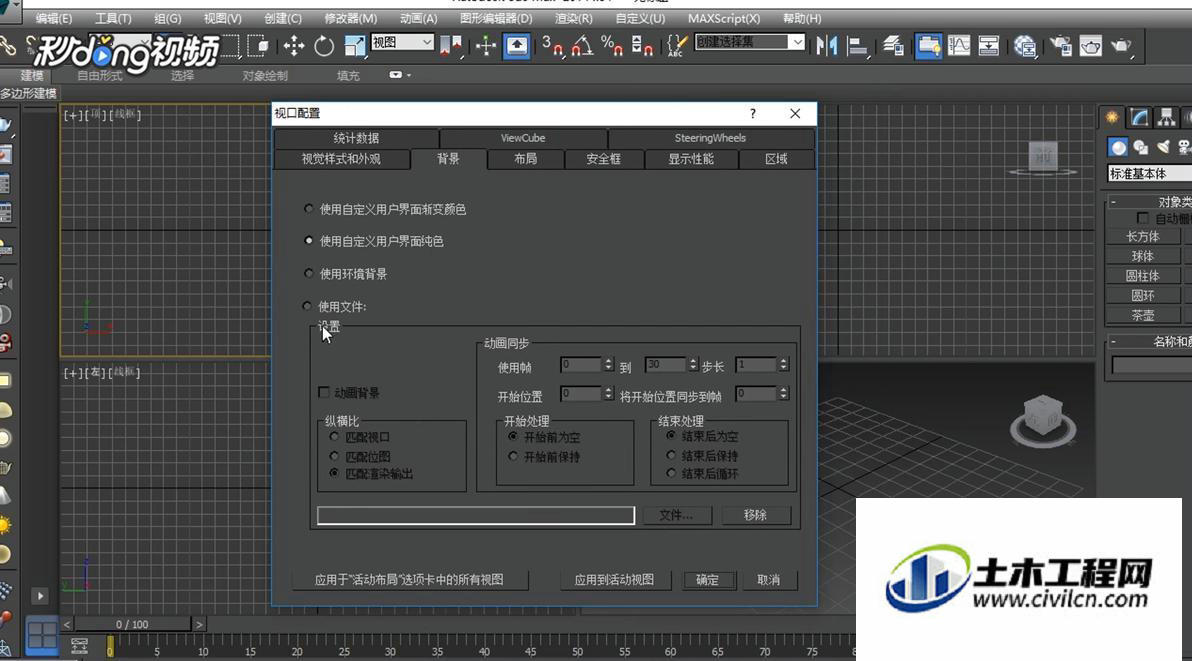Toggle the Keyboard Shortcut Override button
Viewport: 1192px width, 661px height.
click(x=516, y=46)
